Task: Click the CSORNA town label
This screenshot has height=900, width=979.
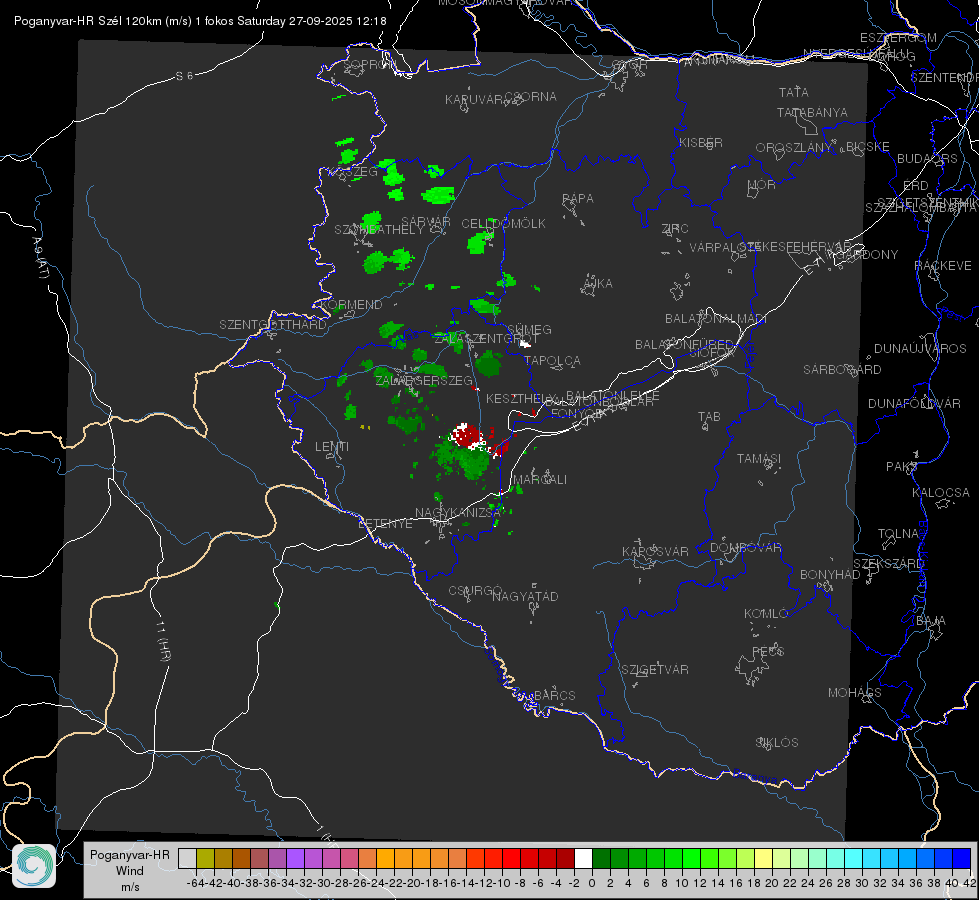Action: [x=531, y=97]
